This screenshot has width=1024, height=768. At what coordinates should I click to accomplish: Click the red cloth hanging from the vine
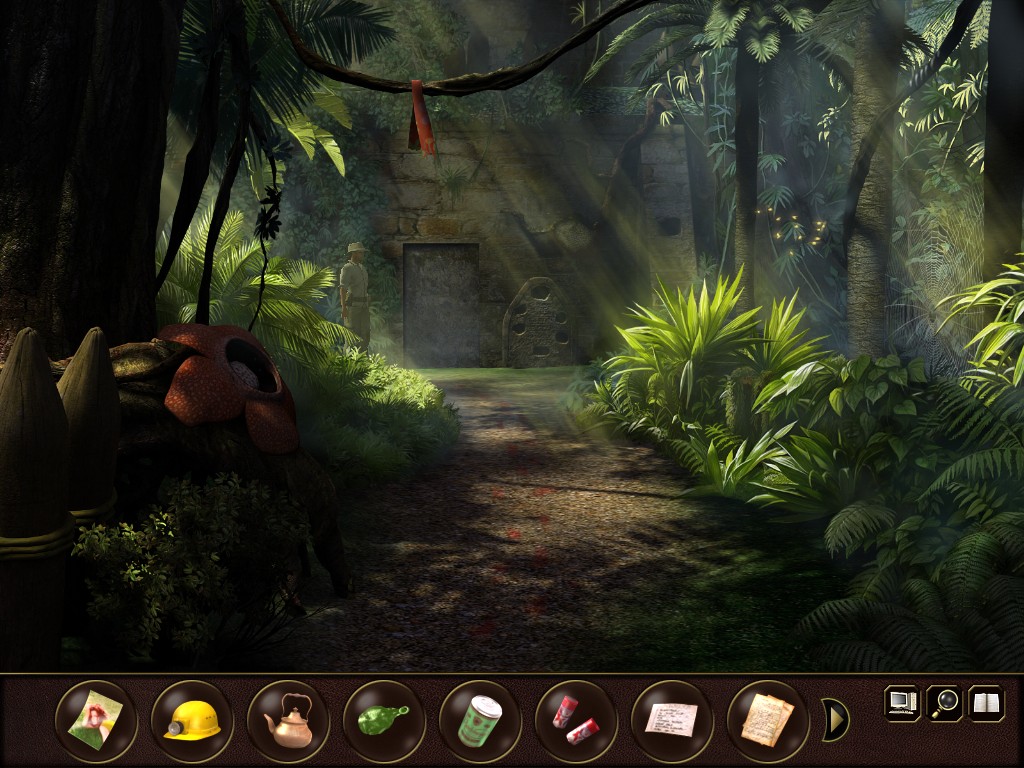[420, 120]
